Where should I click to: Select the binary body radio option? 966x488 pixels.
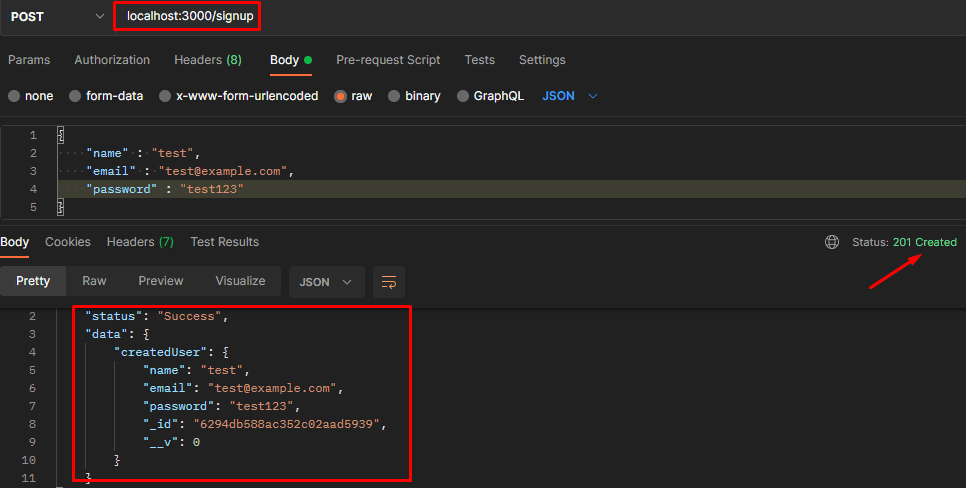click(x=395, y=96)
